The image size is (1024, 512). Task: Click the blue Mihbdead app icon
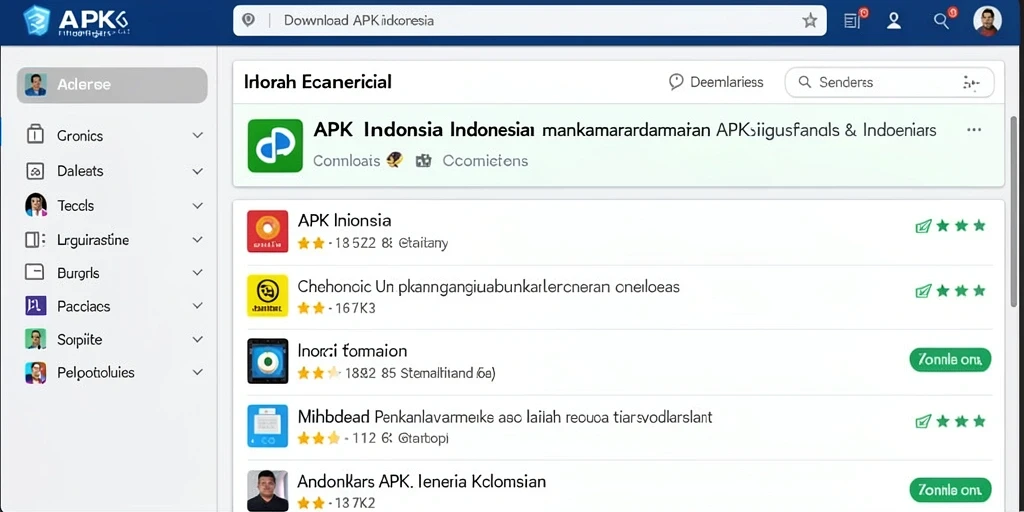[x=268, y=426]
